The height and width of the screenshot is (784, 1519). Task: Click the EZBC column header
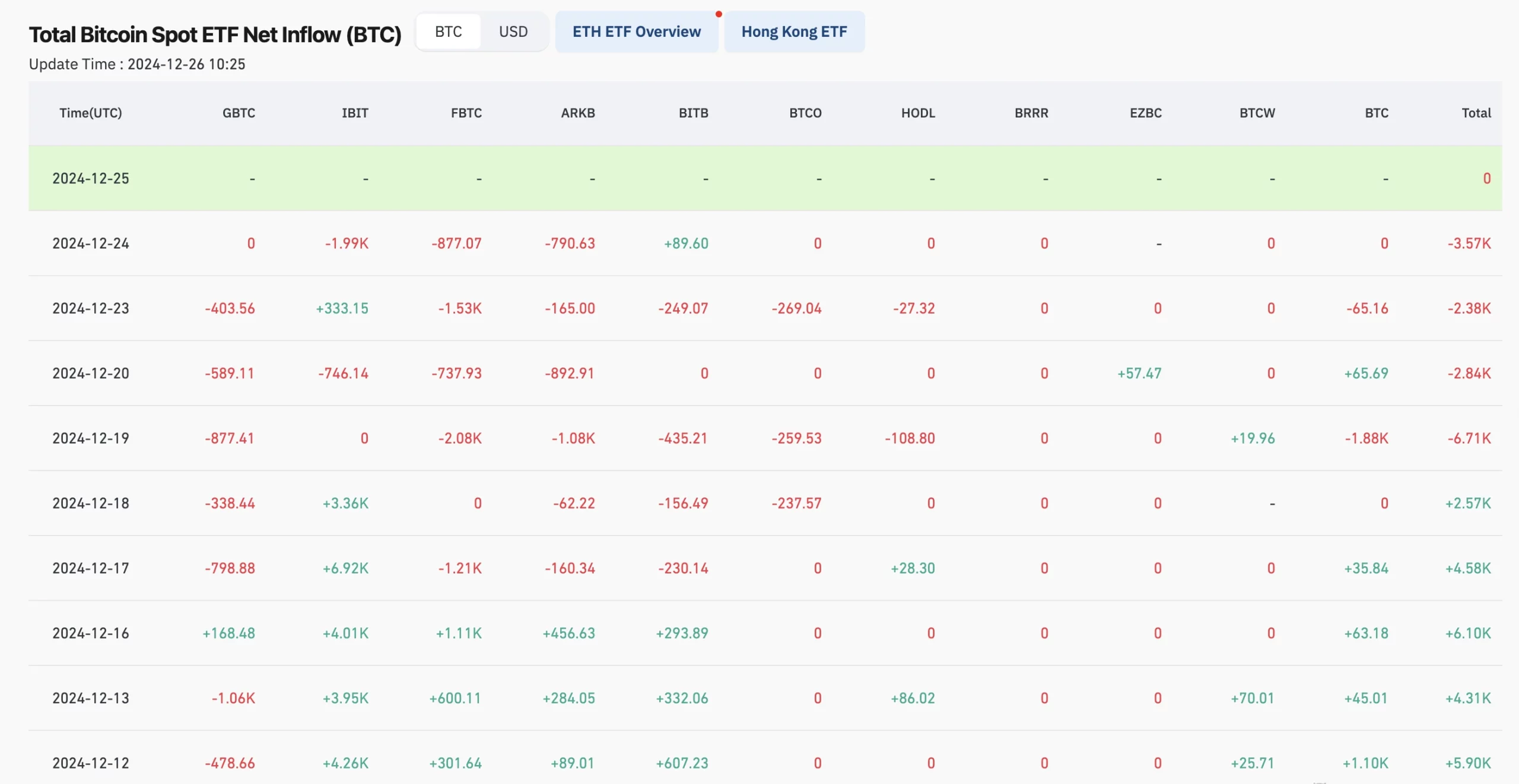[x=1146, y=113]
